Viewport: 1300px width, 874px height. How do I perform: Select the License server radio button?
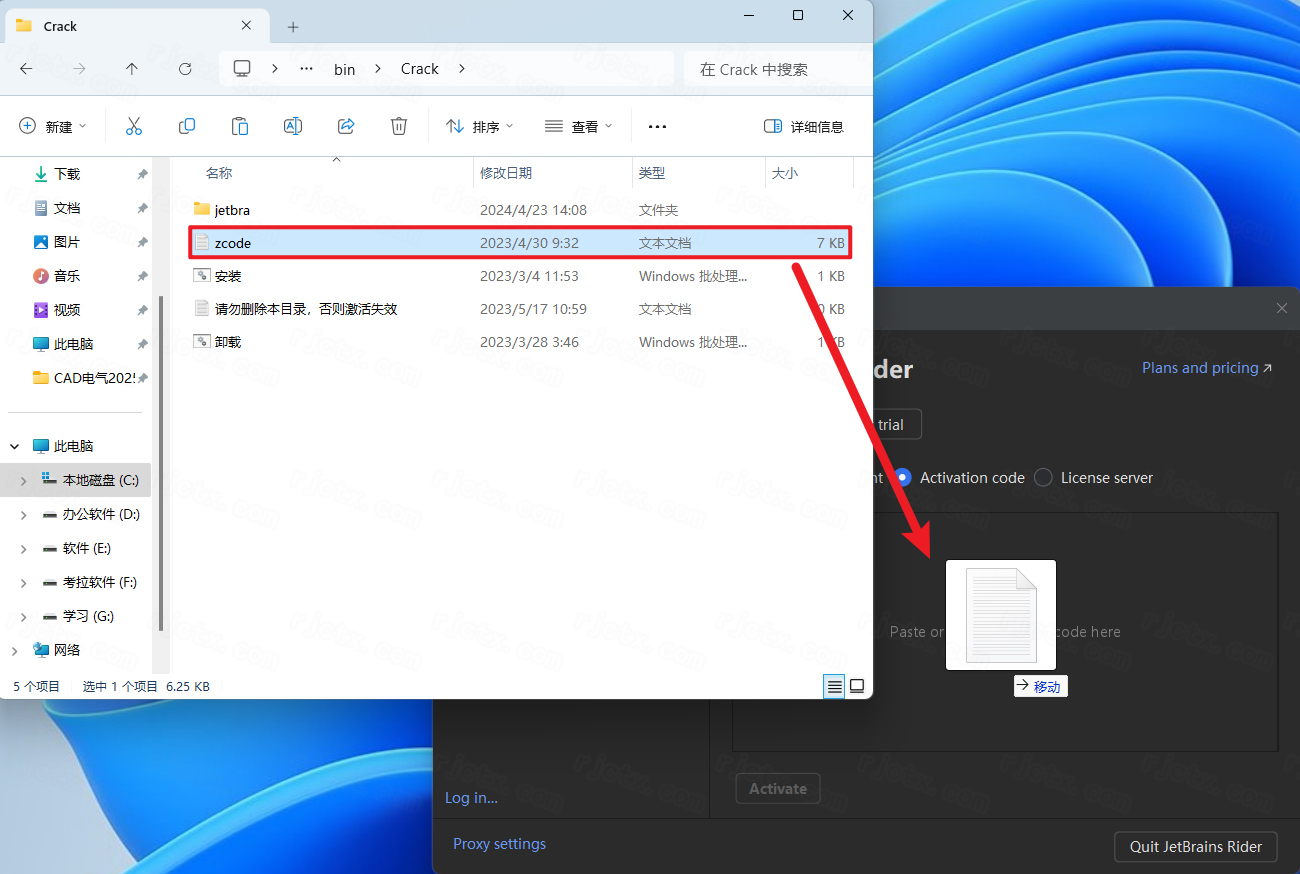pyautogui.click(x=1043, y=478)
